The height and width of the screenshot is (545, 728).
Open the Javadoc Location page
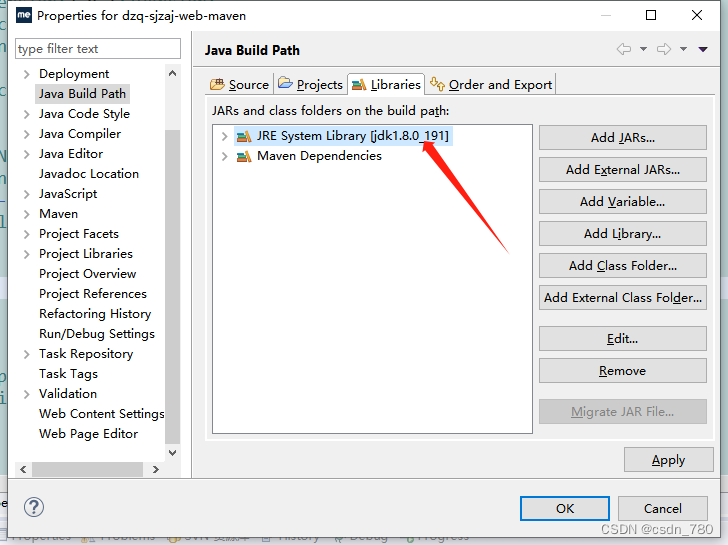click(89, 174)
